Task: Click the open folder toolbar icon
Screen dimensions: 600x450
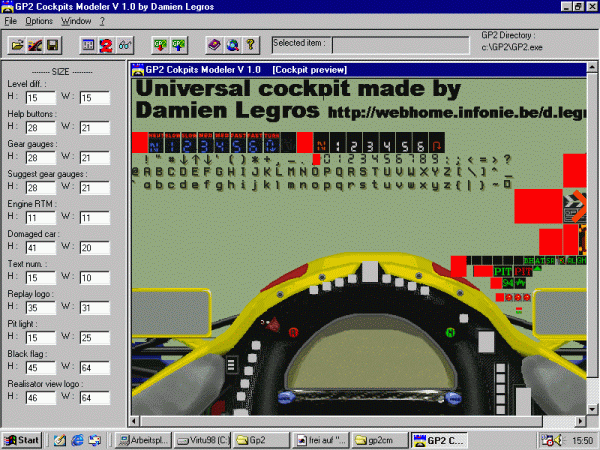Action: [17, 45]
